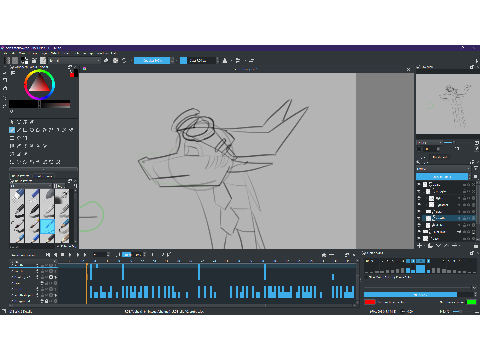Move the selected layer down

point(439,245)
